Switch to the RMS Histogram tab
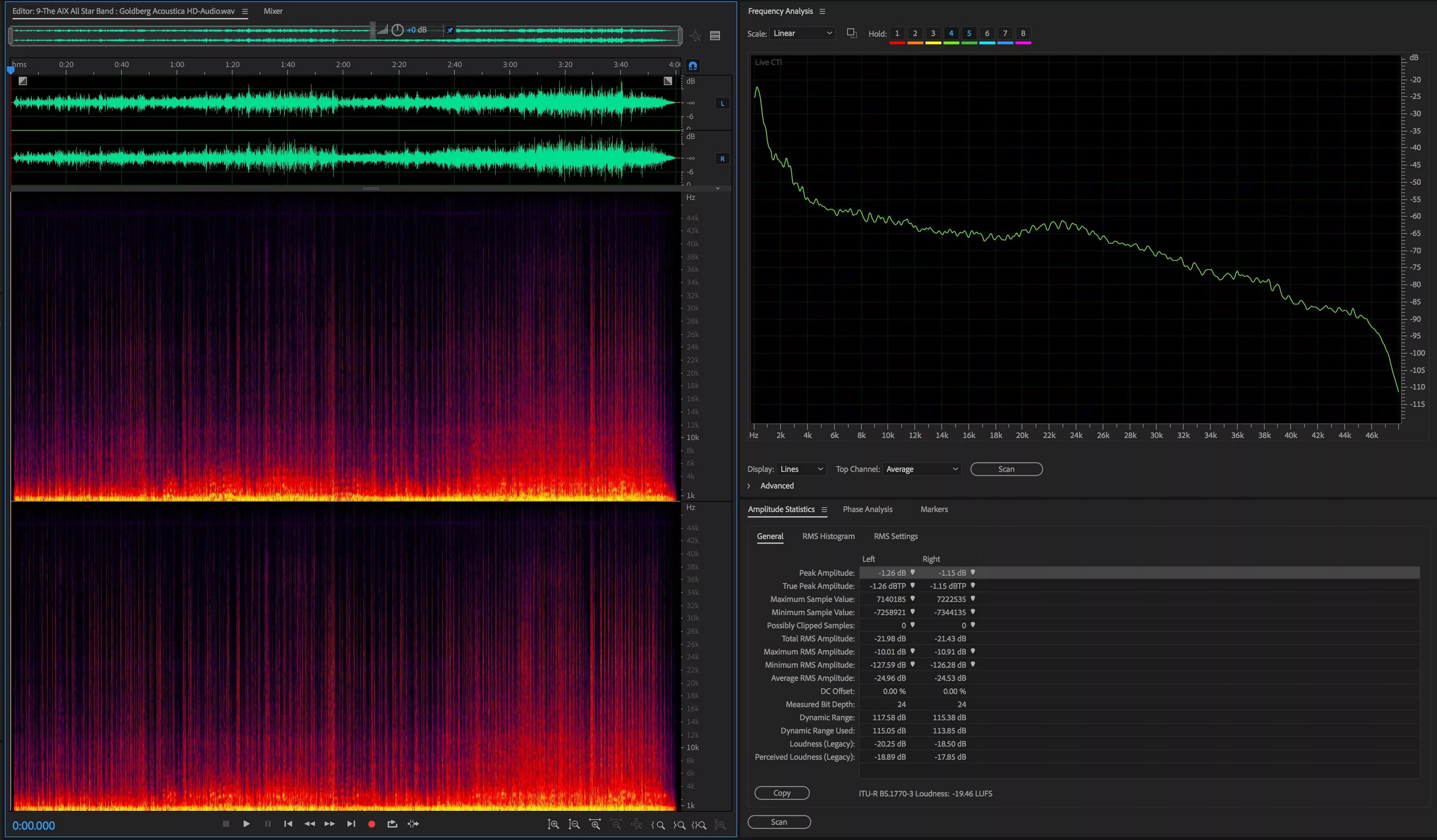 [x=828, y=536]
